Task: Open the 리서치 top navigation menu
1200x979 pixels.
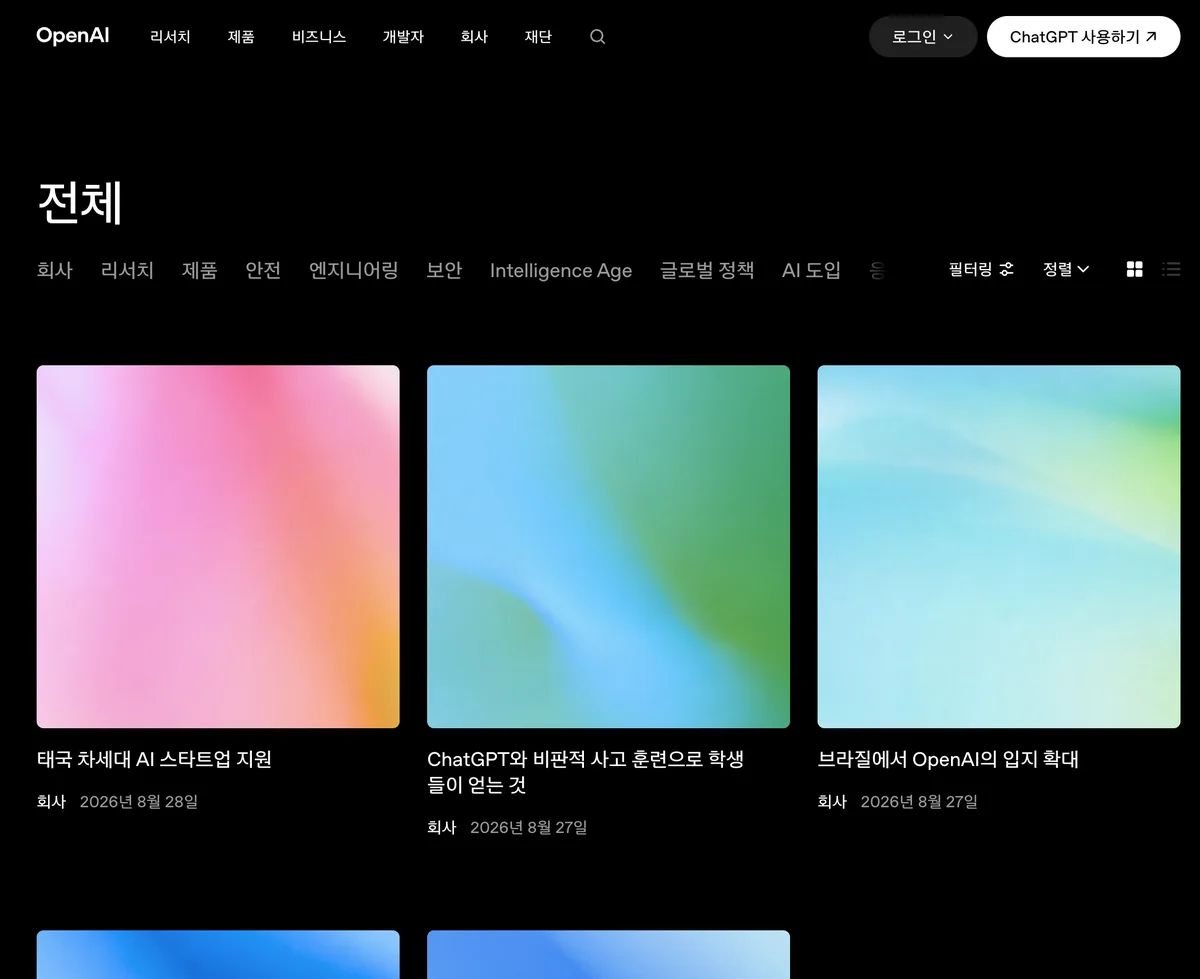Action: [x=170, y=37]
